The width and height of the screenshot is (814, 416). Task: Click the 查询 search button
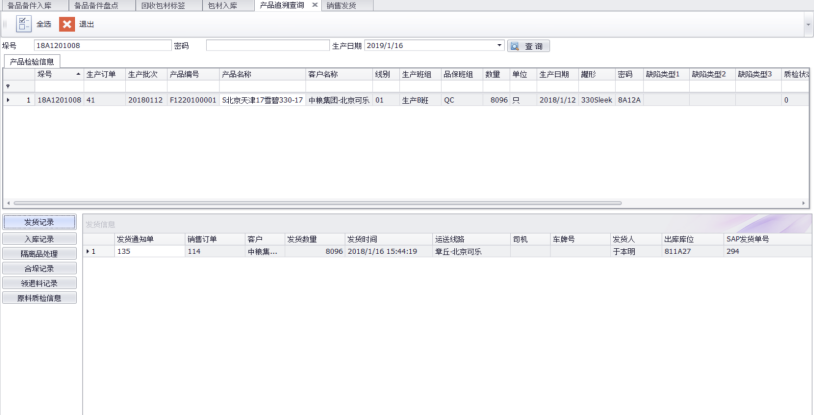pos(529,46)
